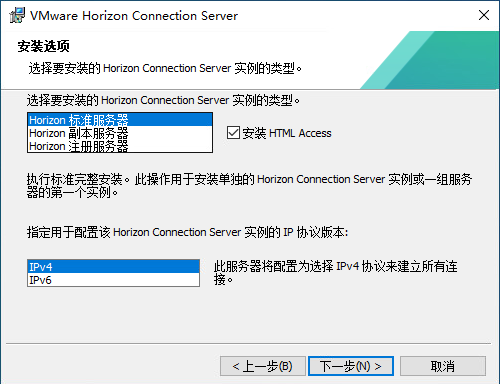
Task: Click the header subtitle about instance type
Action: click(x=165, y=68)
